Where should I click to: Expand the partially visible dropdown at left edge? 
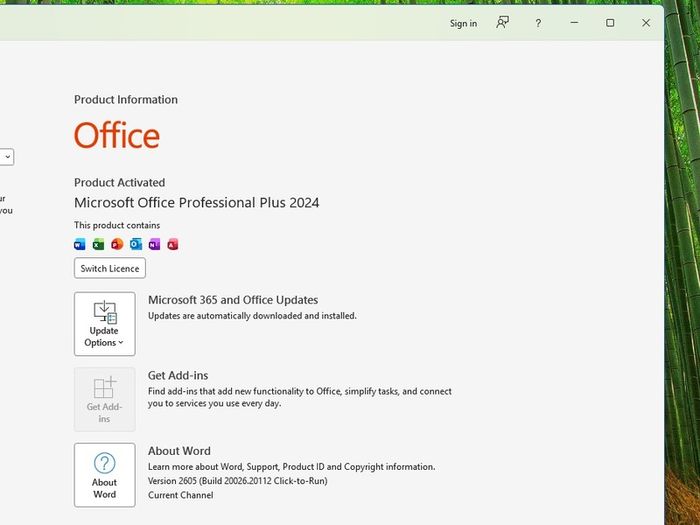(x=7, y=157)
